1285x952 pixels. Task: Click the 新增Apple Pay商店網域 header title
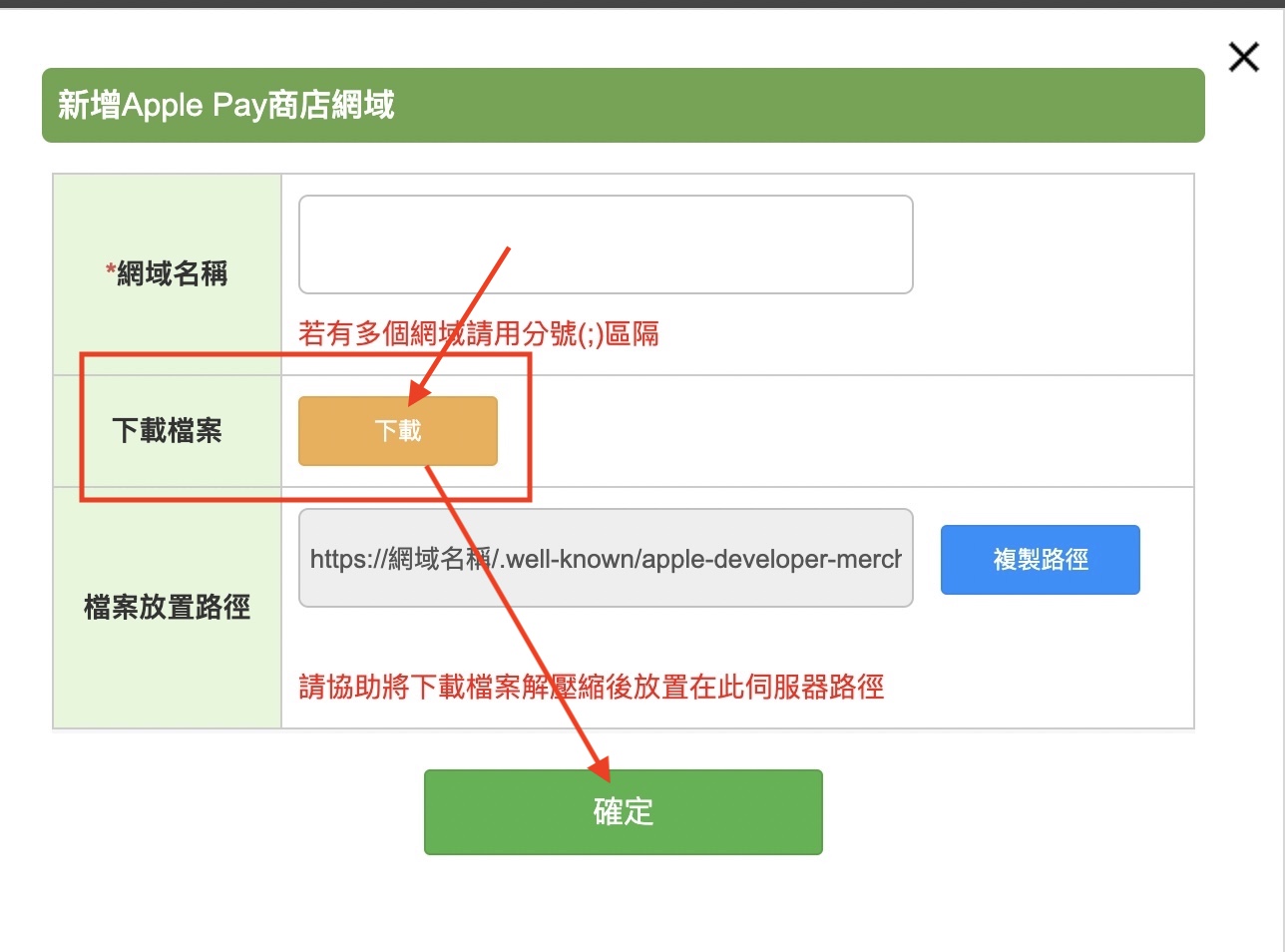coord(226,105)
